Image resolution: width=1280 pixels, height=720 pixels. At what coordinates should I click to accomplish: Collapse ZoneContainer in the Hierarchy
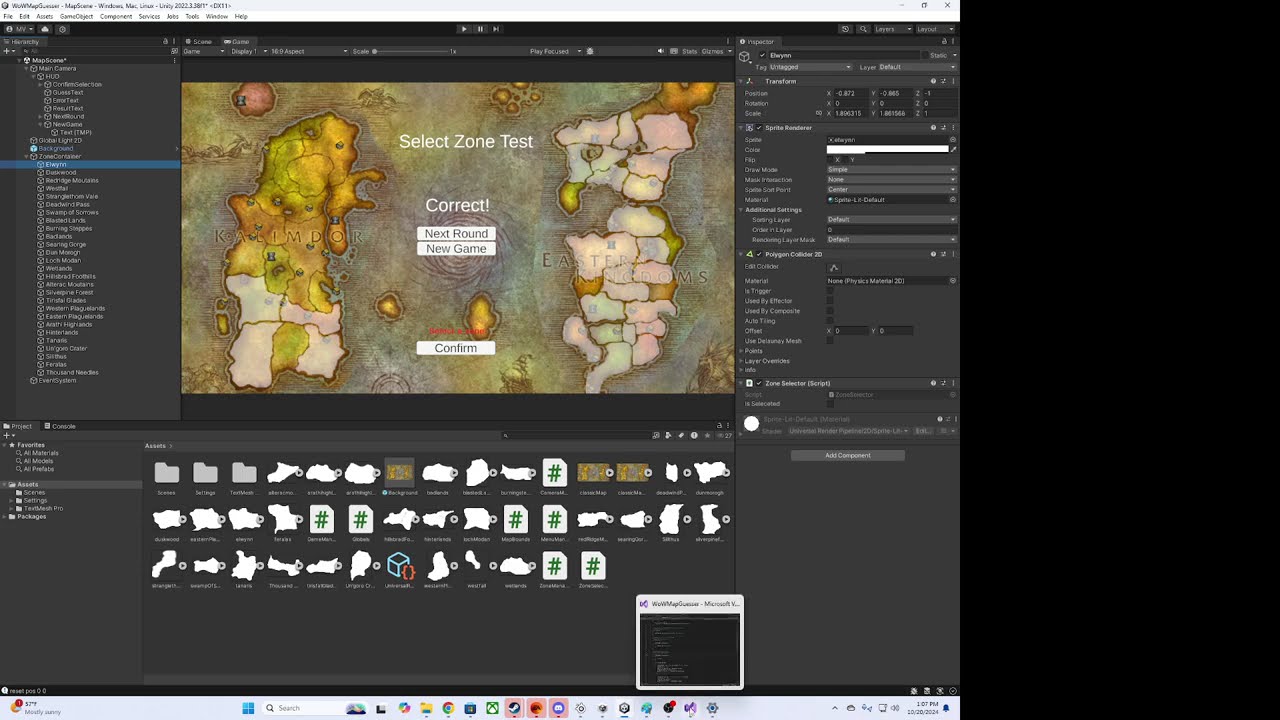click(x=27, y=156)
